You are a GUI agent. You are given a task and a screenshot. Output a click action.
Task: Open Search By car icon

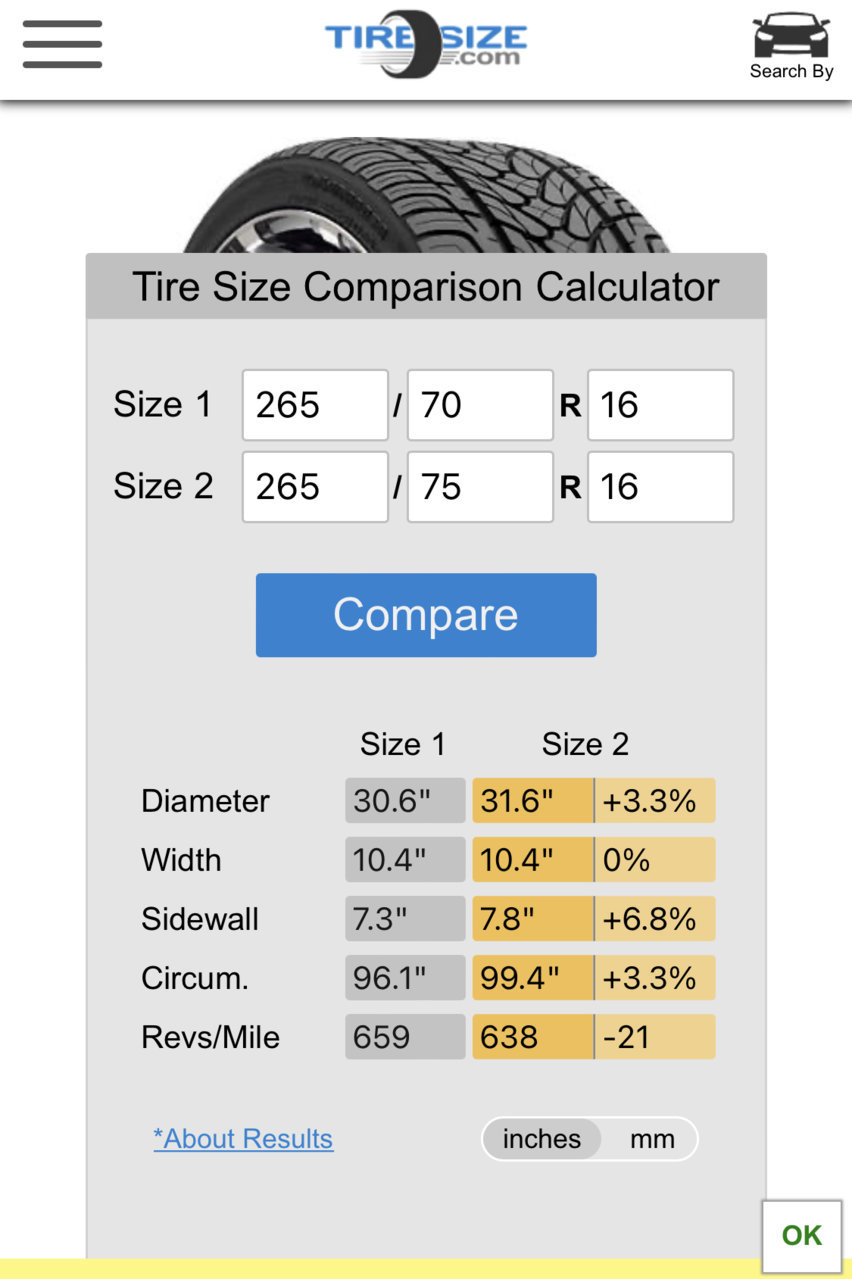tap(791, 46)
